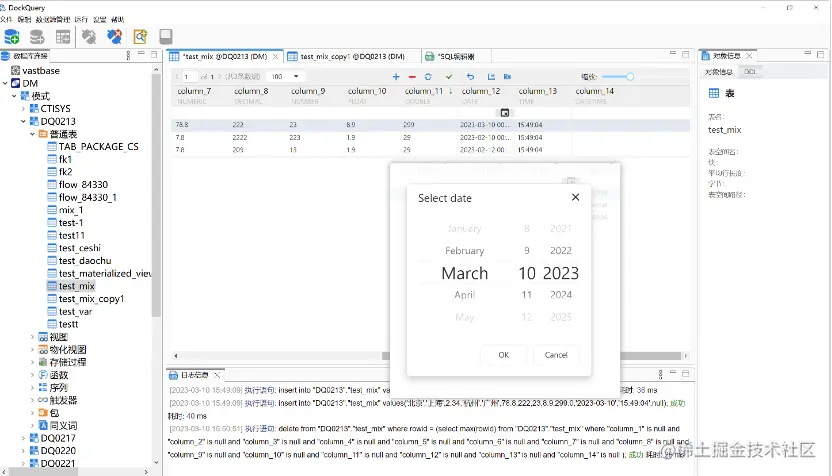Commit changes with the green checkmark
The image size is (832, 476).
point(449,77)
